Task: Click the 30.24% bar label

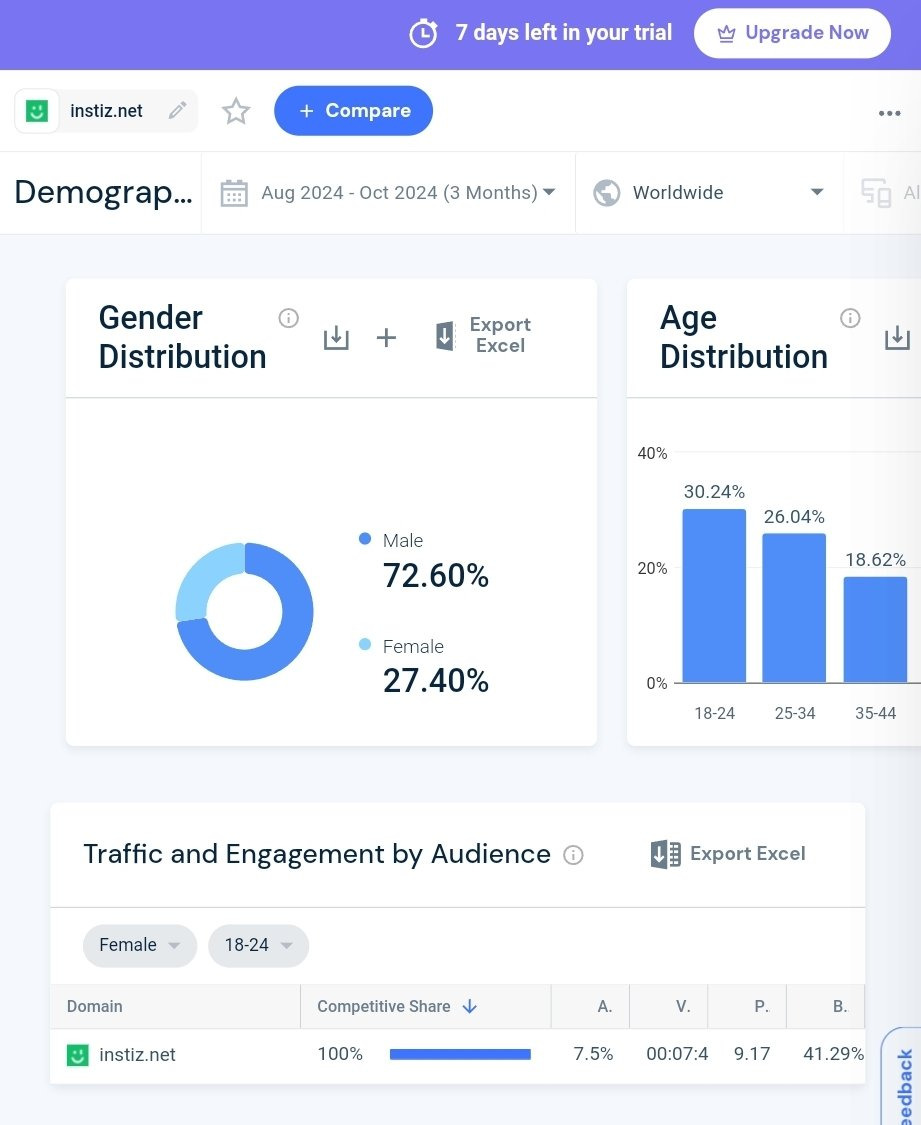Action: pos(714,491)
